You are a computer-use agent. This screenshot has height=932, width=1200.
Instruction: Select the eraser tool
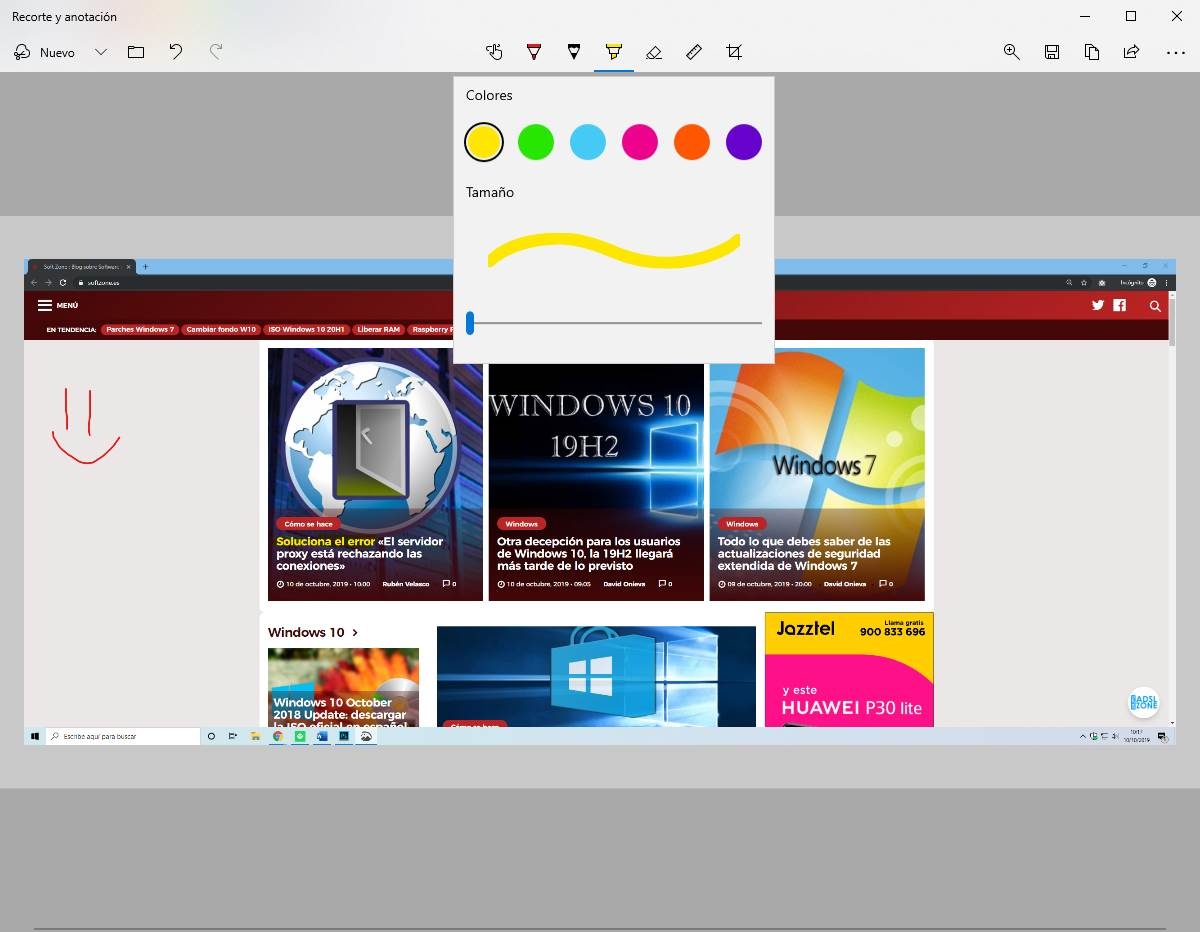(654, 52)
